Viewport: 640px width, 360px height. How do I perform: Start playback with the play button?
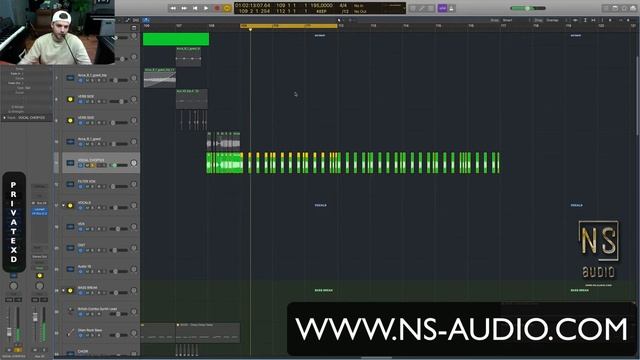coord(206,8)
